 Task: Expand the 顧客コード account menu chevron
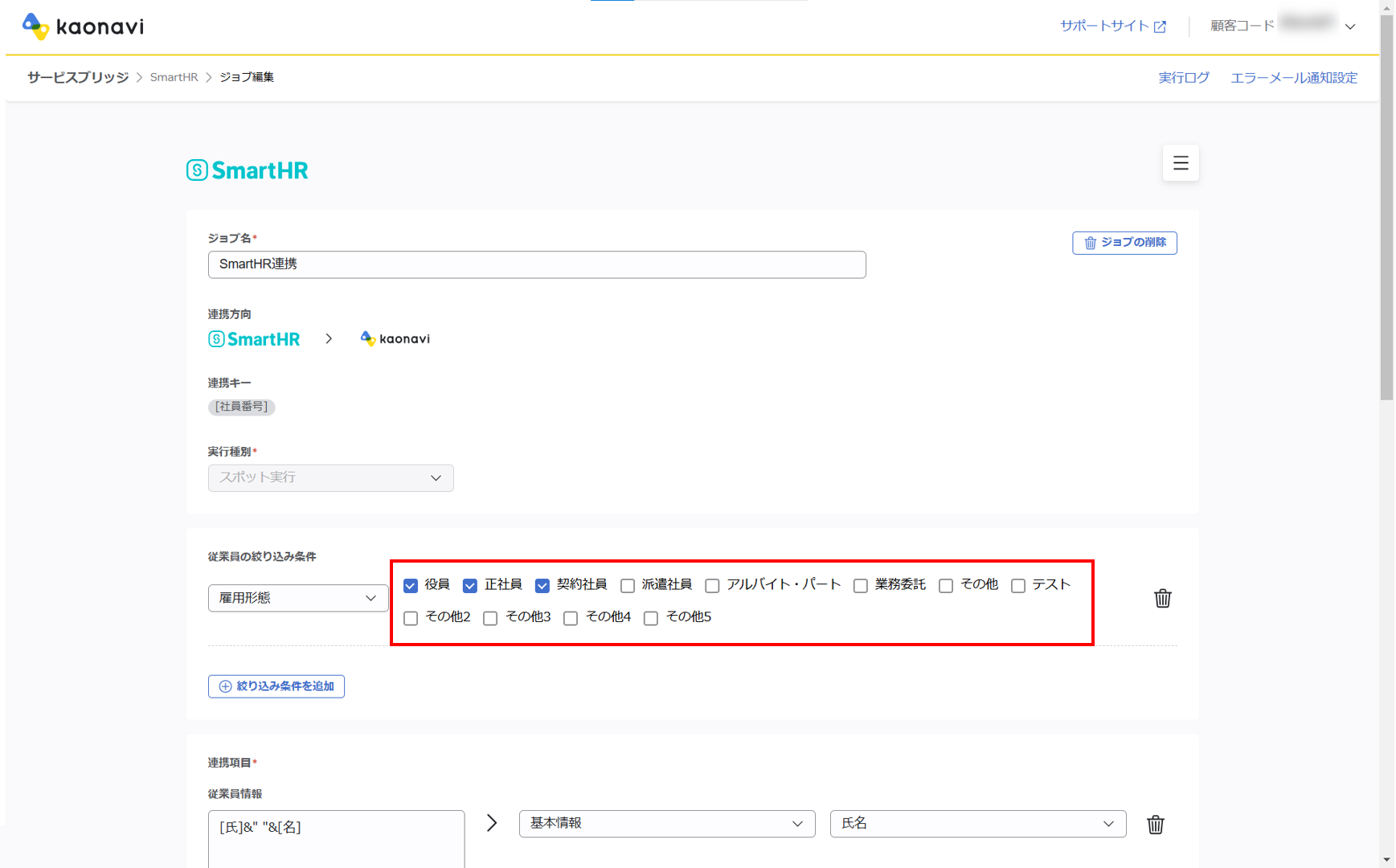tap(1350, 27)
